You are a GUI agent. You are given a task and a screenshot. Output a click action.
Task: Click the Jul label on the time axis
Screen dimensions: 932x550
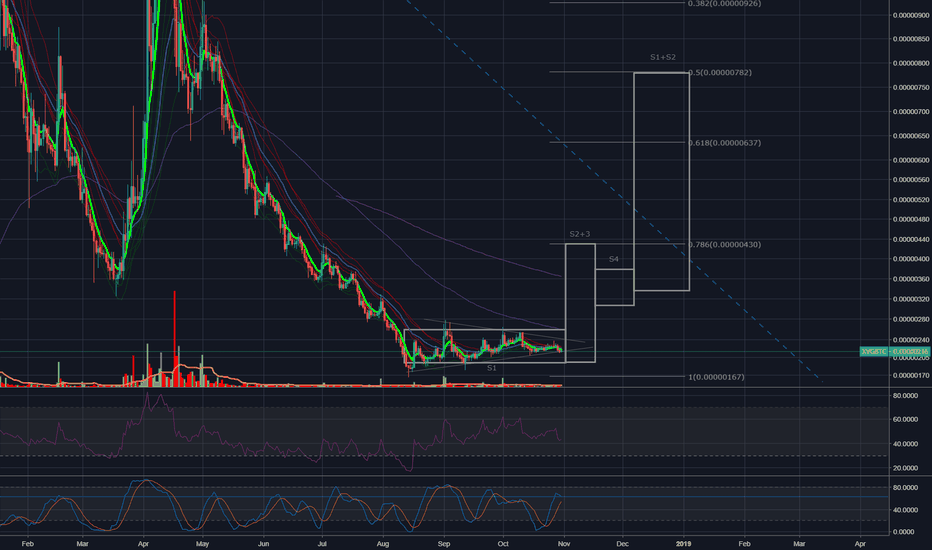[322, 543]
